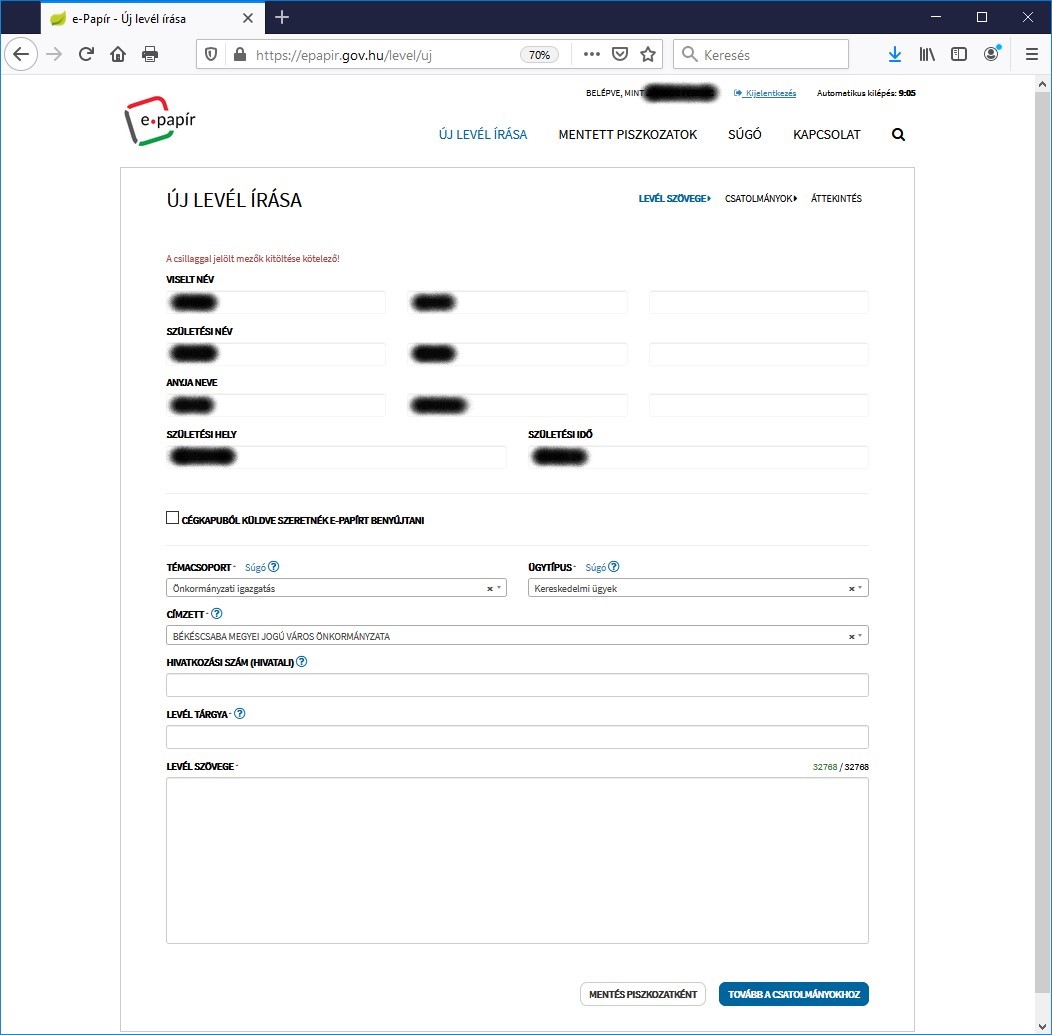
Task: Switch to Mentett Piszkozatok
Action: [x=628, y=134]
